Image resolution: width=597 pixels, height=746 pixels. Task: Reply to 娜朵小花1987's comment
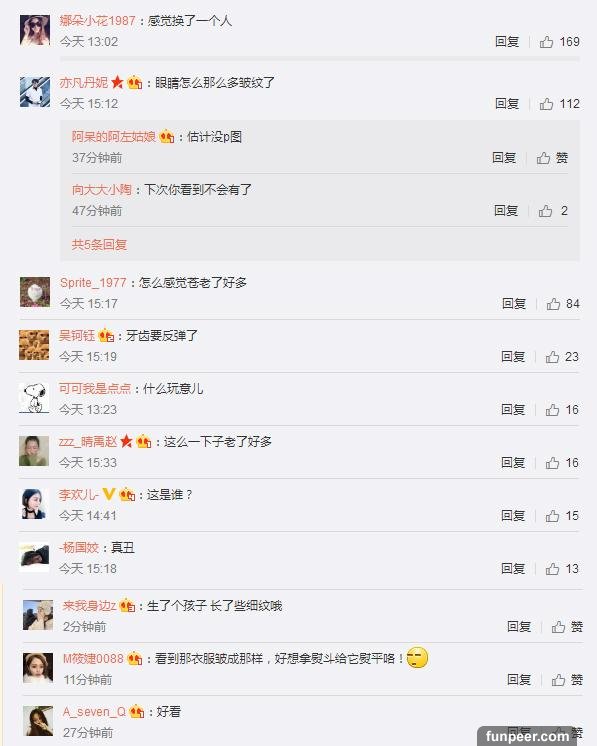507,42
